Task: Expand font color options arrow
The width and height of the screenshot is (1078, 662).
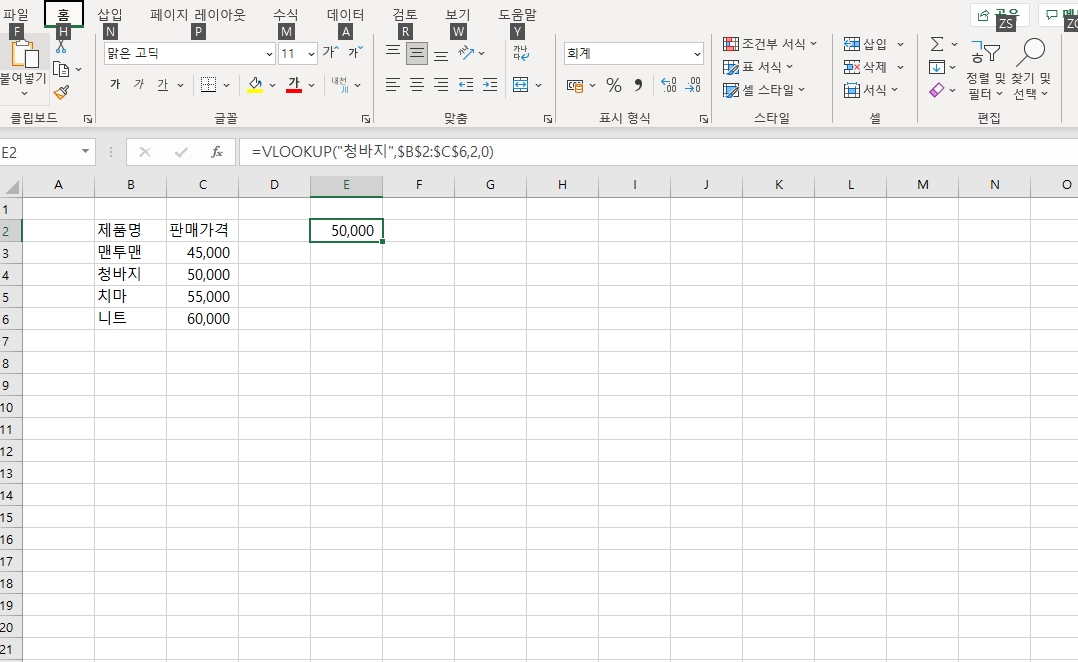Action: 311,85
